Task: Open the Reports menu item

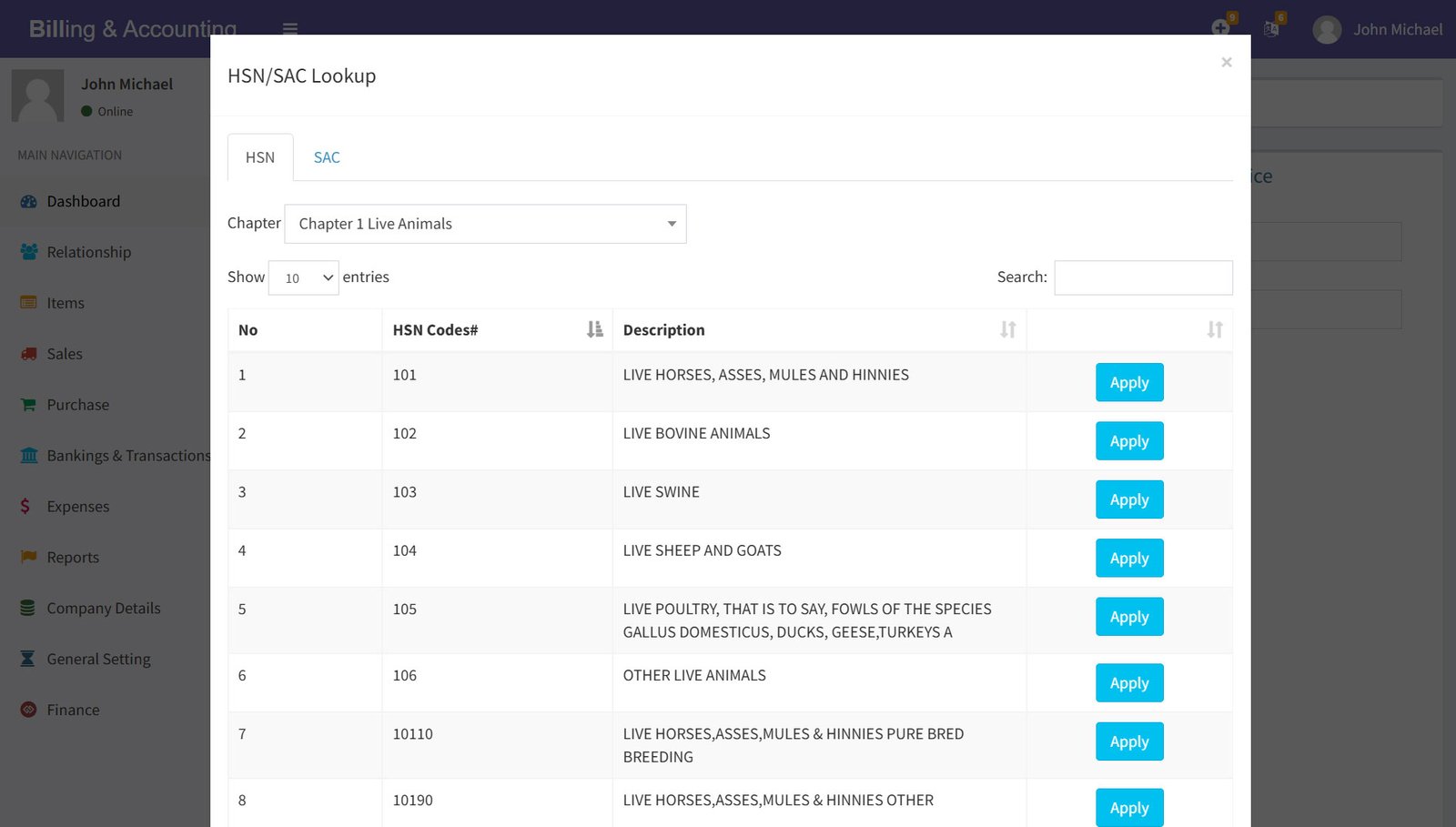Action: click(106, 558)
